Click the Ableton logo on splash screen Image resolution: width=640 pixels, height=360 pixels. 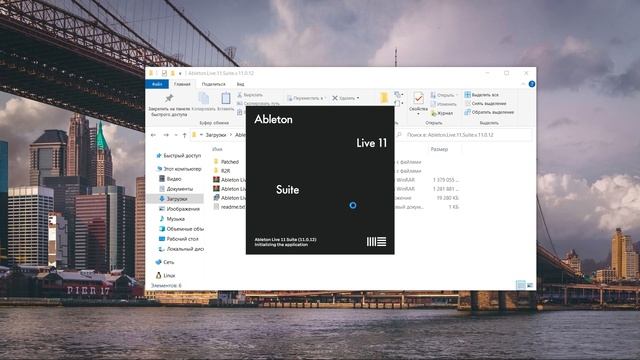376,242
